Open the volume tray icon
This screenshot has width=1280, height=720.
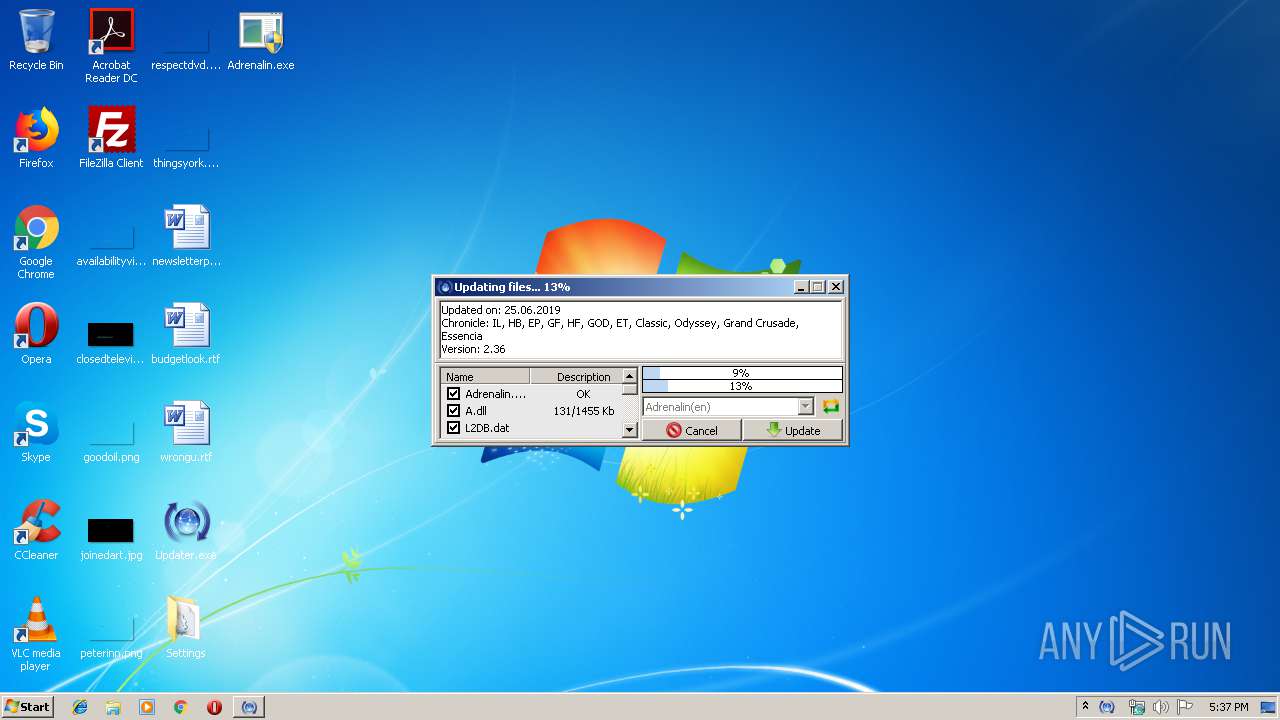pos(1161,707)
